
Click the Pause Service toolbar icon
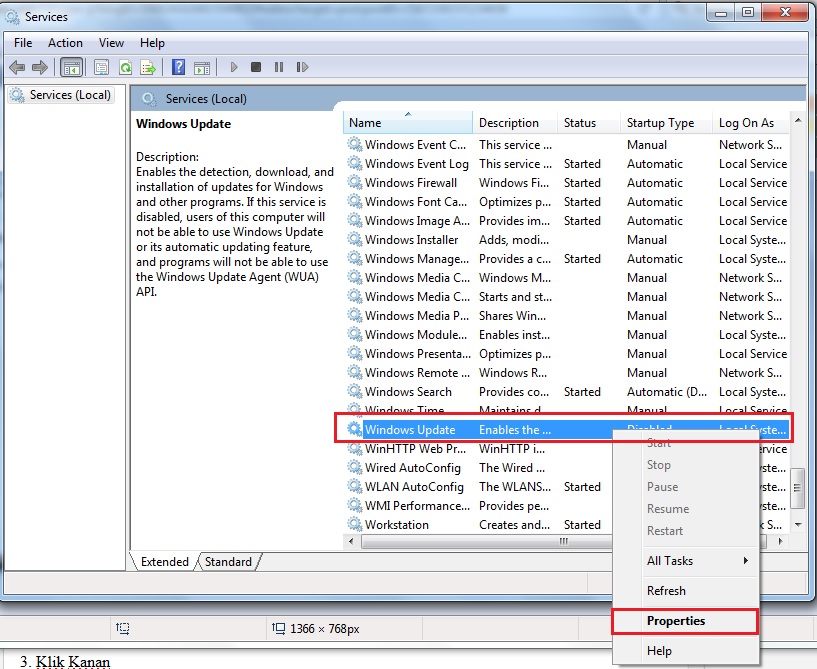coord(279,67)
